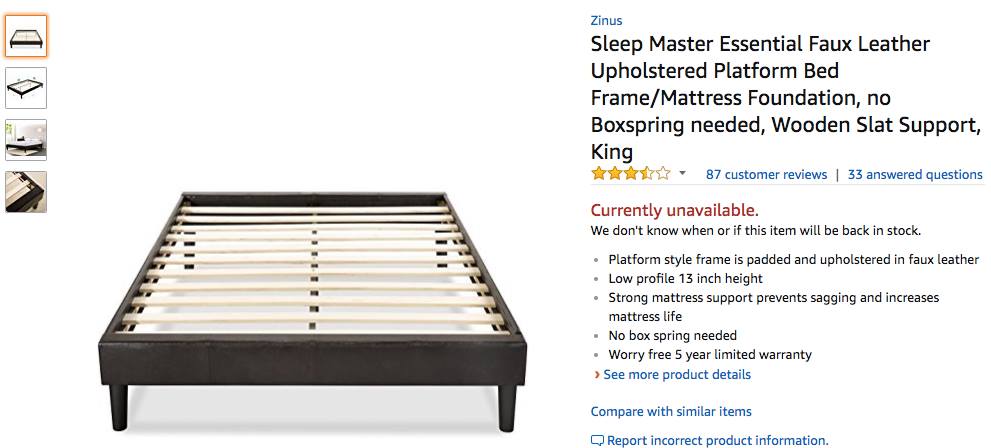Open the 87 customer reviews link
This screenshot has width=991, height=448.
click(x=766, y=174)
